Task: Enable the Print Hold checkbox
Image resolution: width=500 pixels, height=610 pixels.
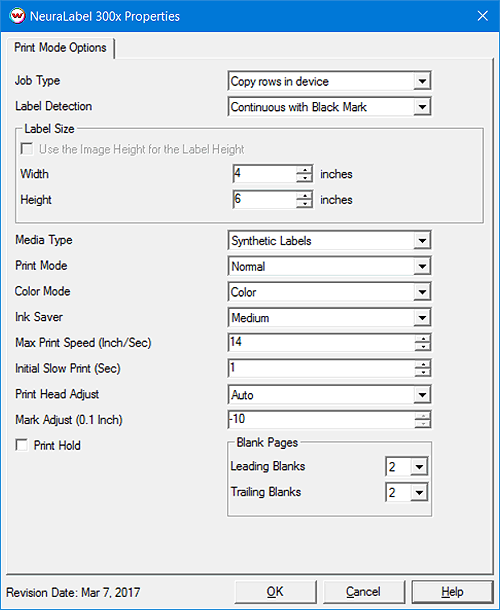Action: point(21,445)
